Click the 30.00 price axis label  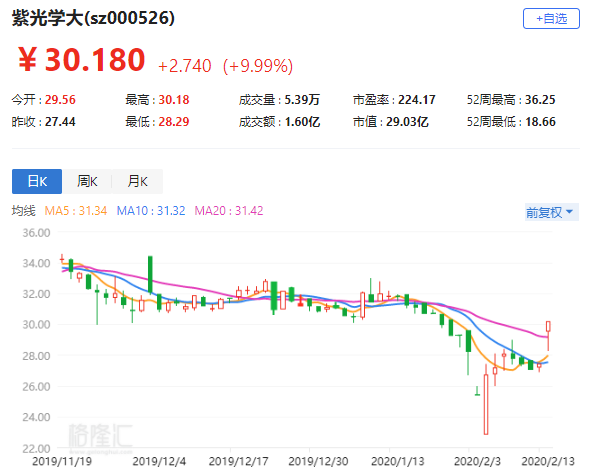[x=36, y=325]
